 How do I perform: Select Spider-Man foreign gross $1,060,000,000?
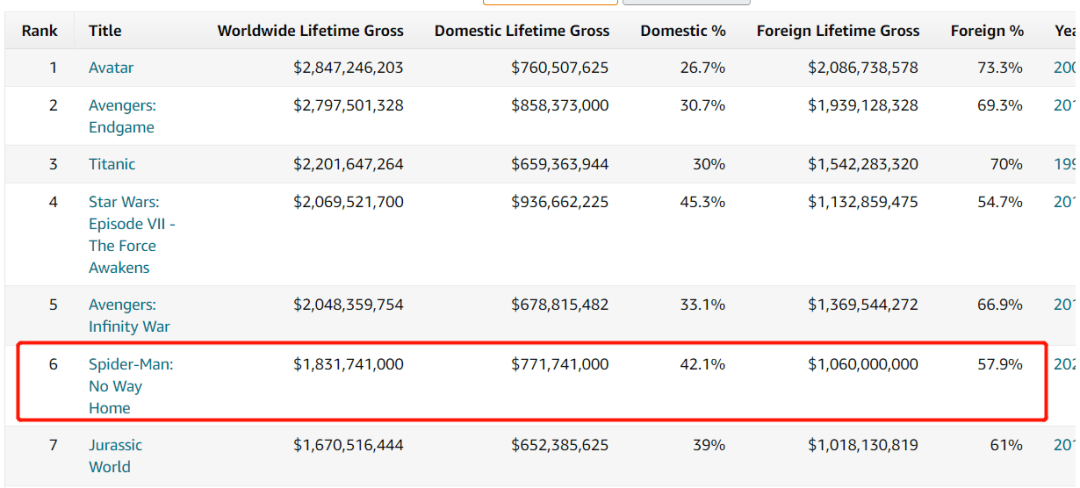[x=863, y=364]
